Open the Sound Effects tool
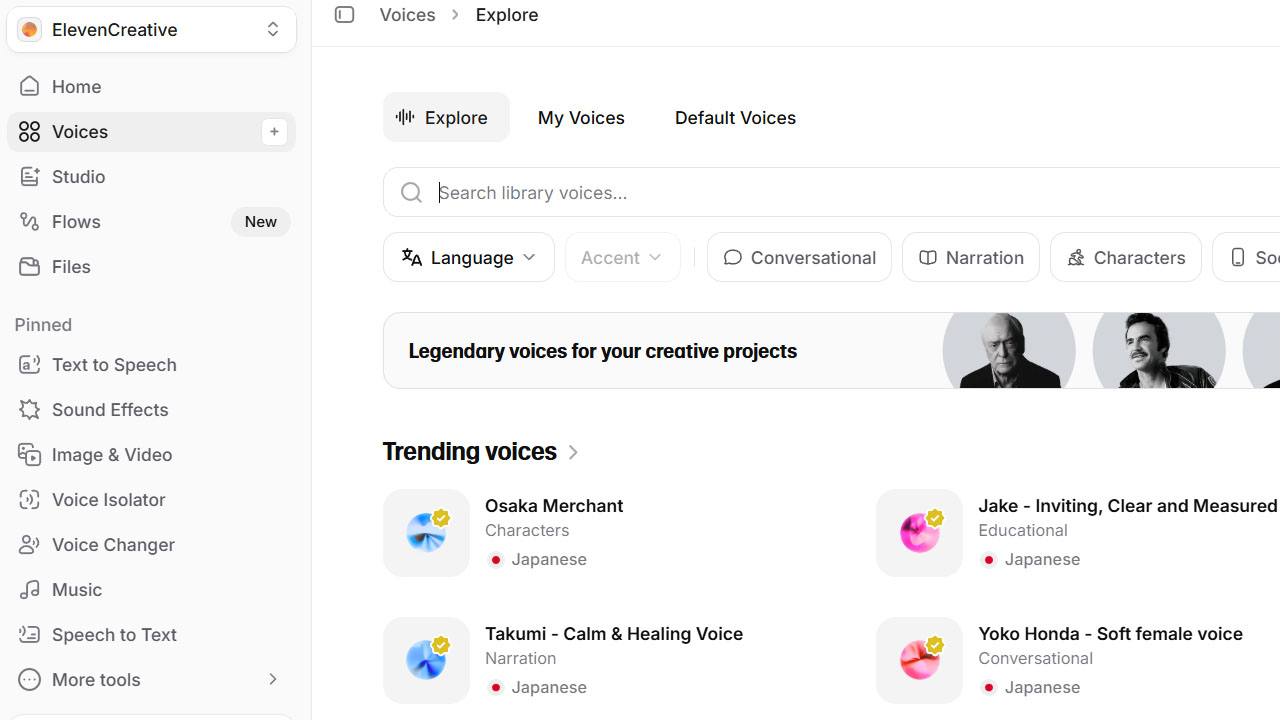Viewport: 1280px width, 720px height. pyautogui.click(x=110, y=409)
